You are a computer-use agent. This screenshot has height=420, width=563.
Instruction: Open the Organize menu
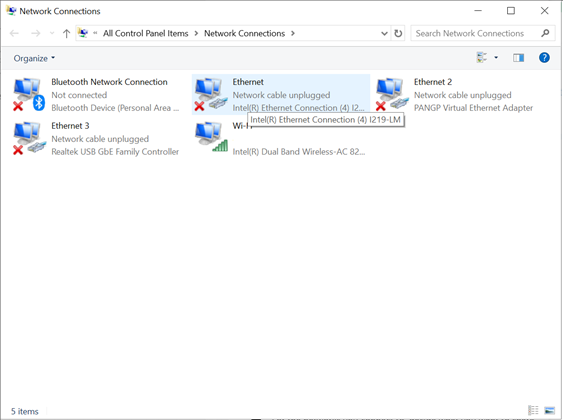pyautogui.click(x=34, y=58)
